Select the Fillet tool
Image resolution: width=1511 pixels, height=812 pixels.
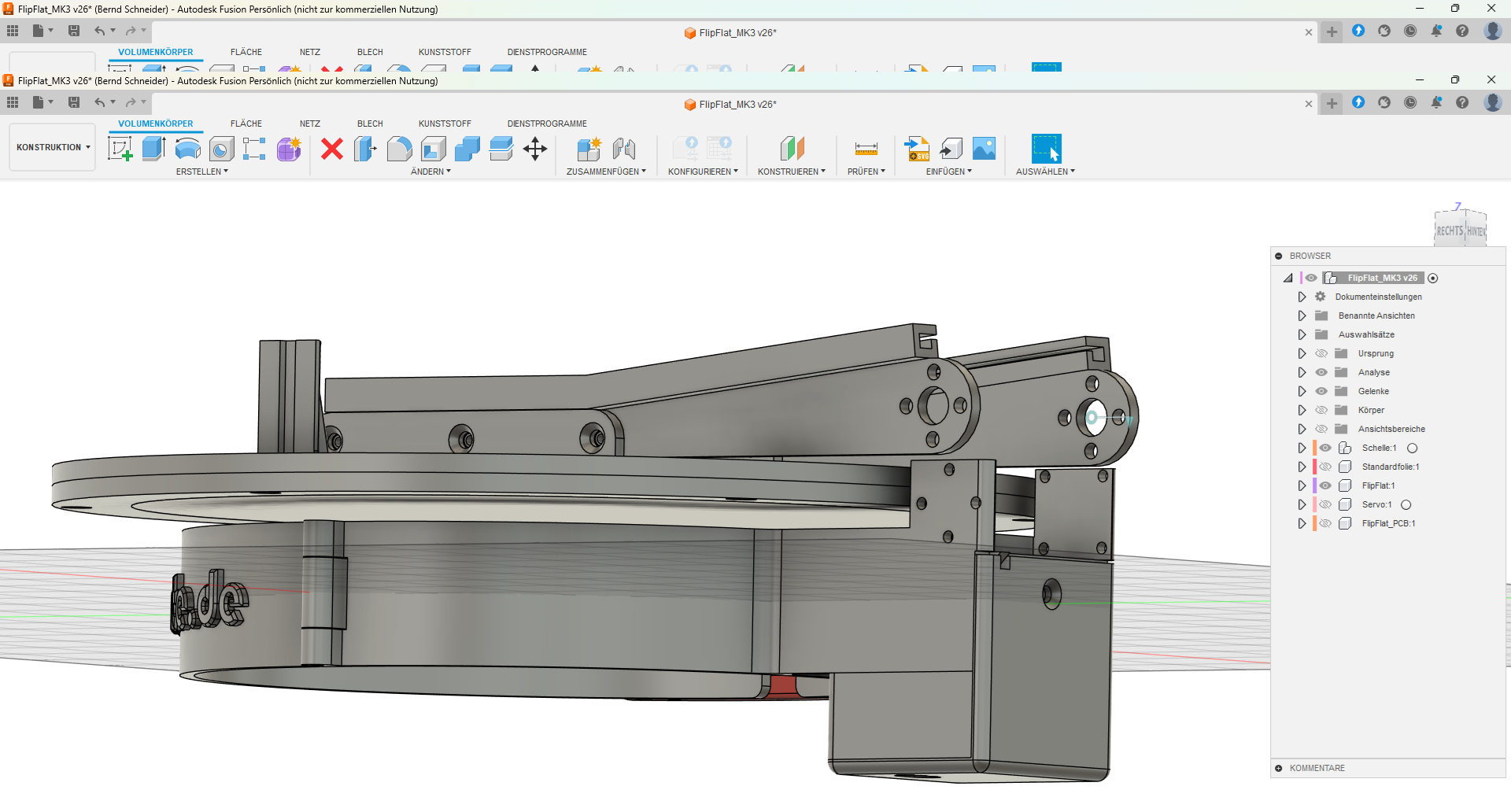pos(399,148)
